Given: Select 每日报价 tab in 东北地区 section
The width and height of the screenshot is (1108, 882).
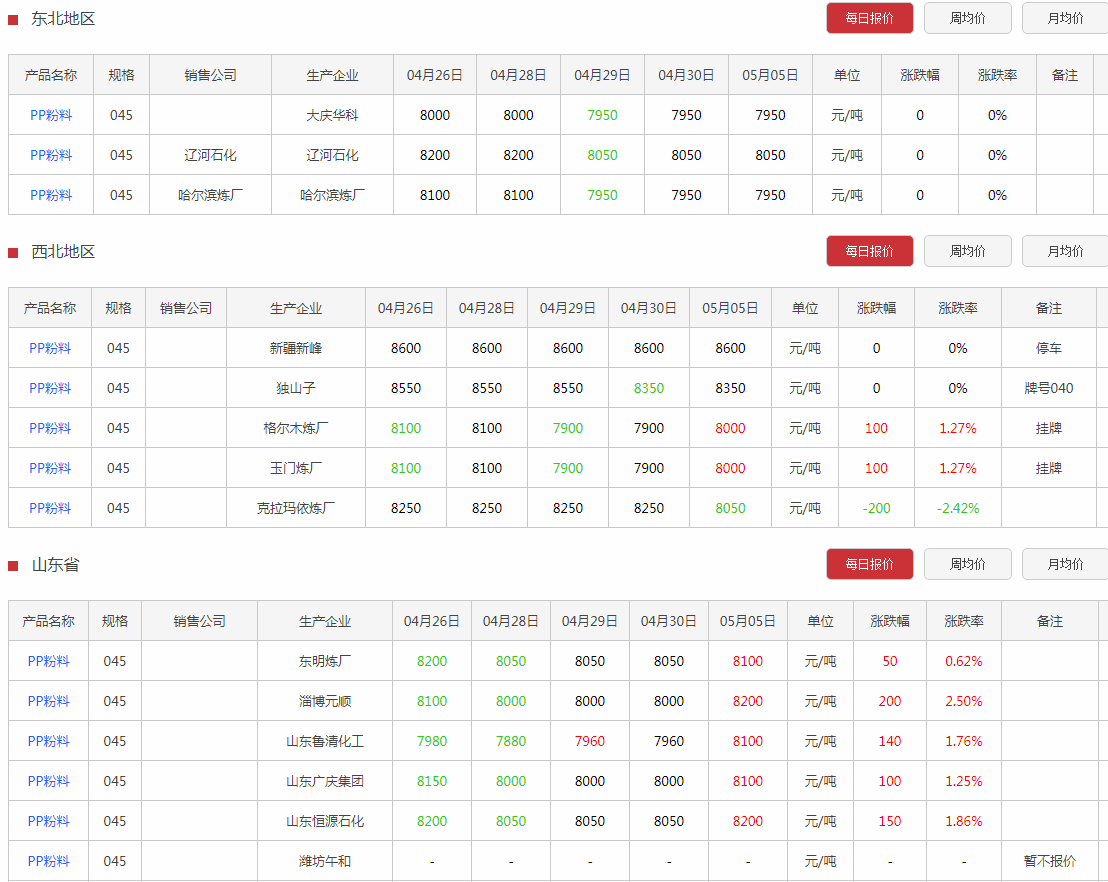Looking at the screenshot, I should 869,18.
